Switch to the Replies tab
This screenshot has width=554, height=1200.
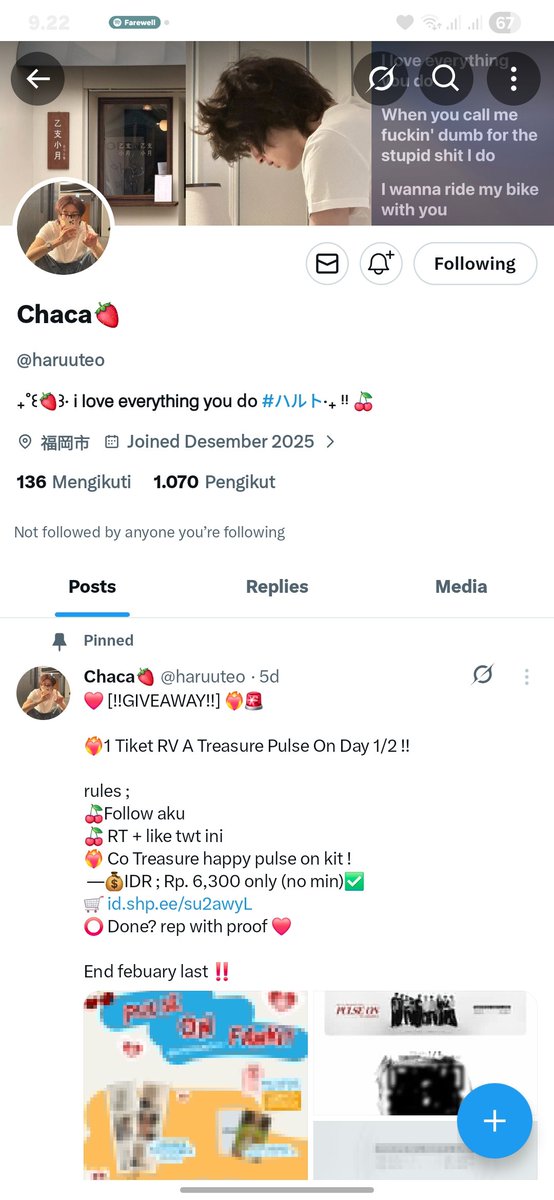click(277, 587)
